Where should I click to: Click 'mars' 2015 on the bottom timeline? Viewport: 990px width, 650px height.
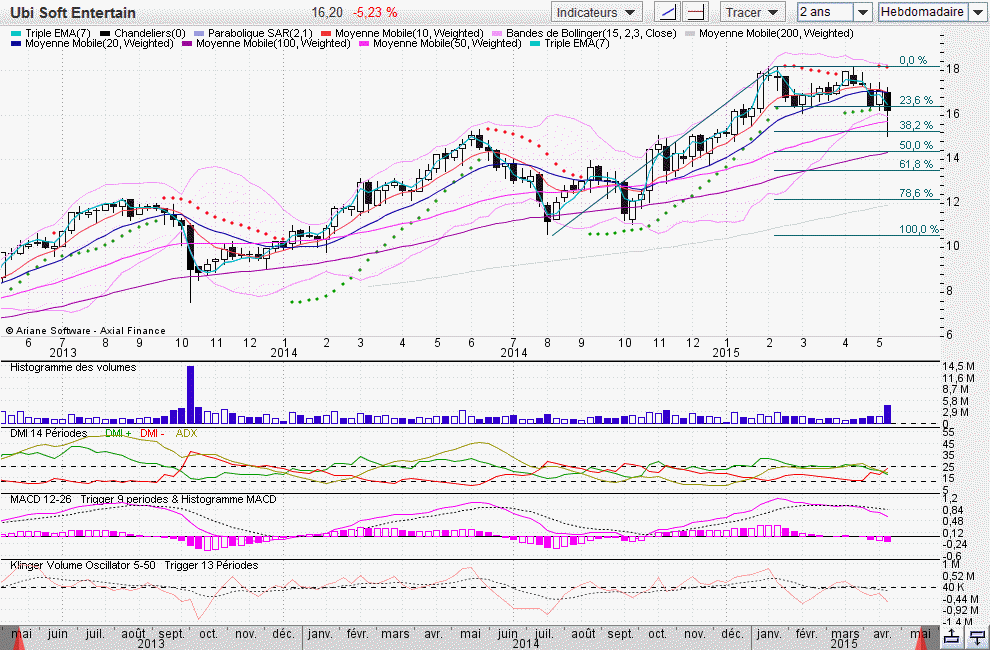[x=845, y=634]
